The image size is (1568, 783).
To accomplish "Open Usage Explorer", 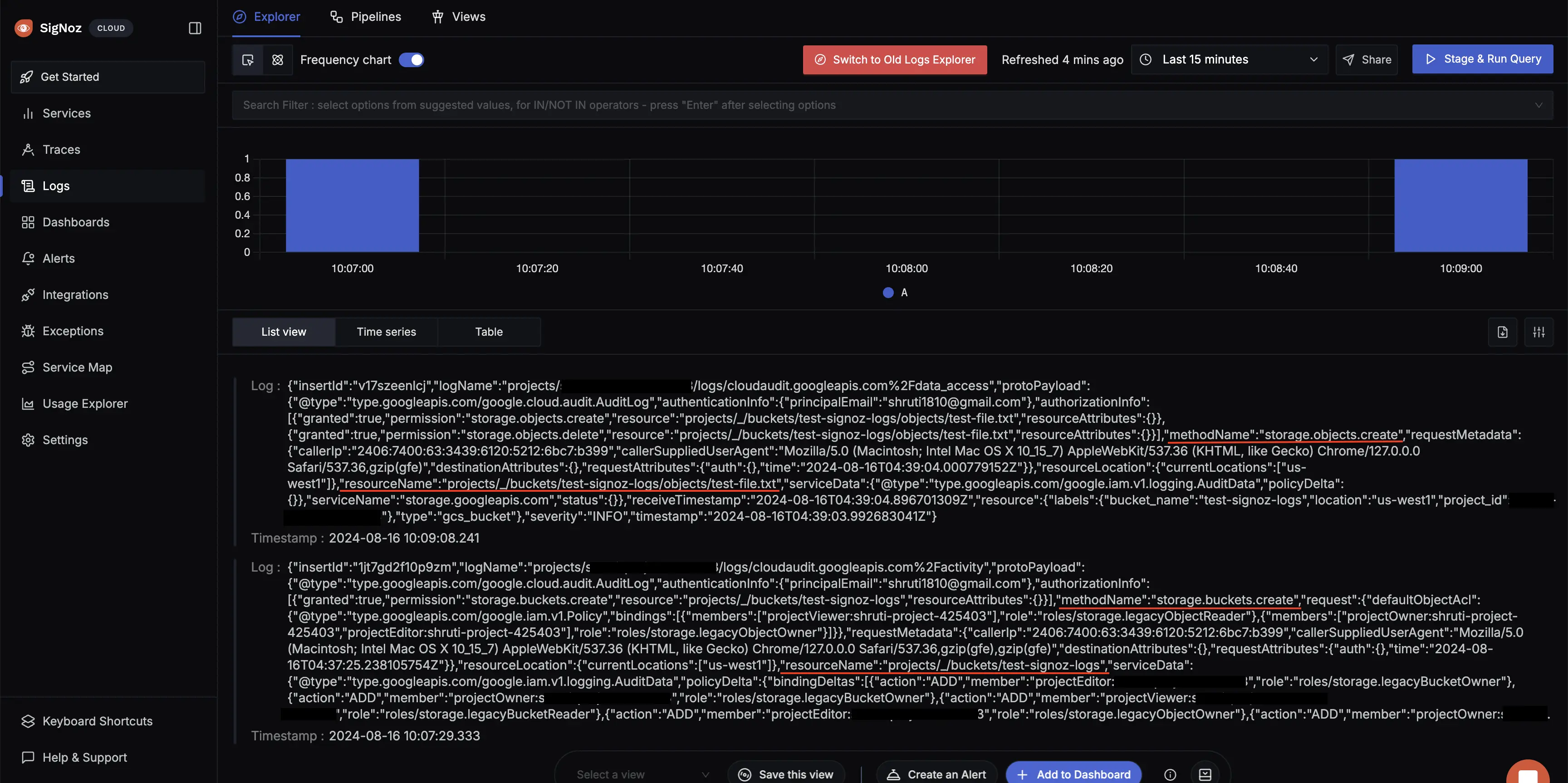I will point(108,403).
